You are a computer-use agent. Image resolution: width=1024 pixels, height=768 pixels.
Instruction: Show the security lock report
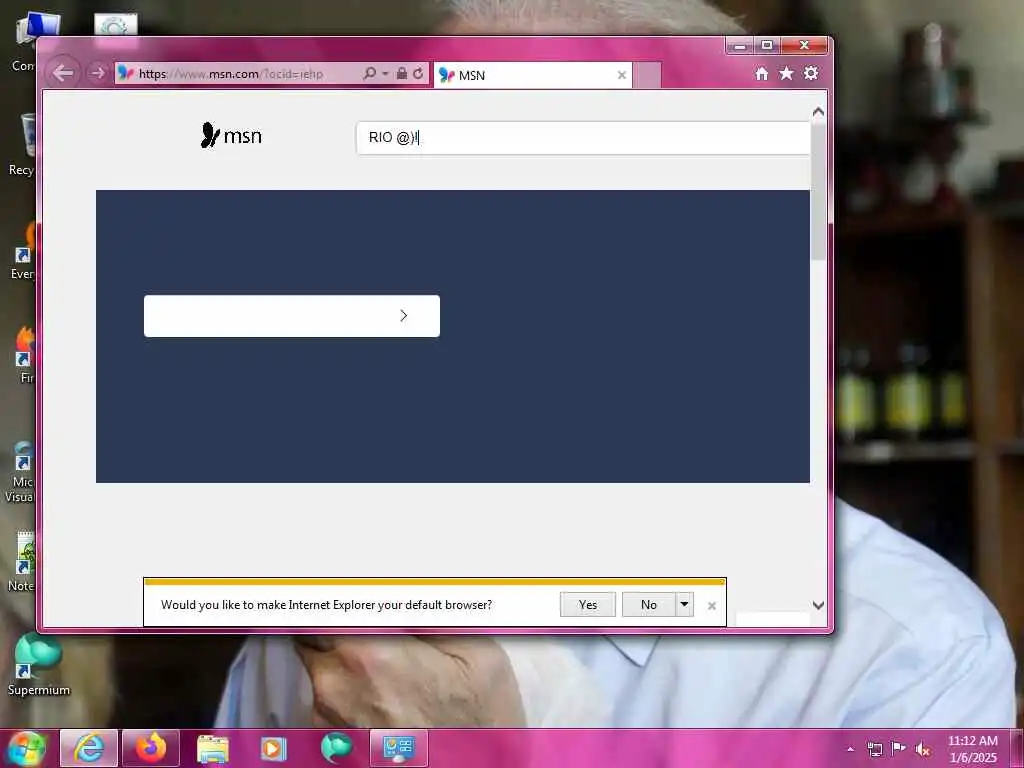(x=402, y=74)
